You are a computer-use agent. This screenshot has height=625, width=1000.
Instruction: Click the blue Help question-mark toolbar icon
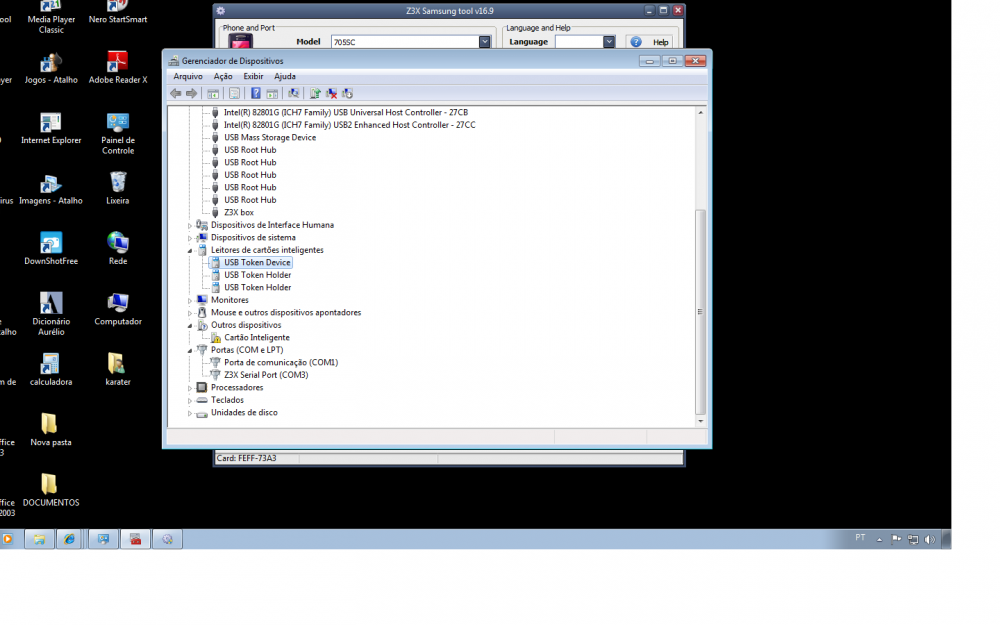tap(256, 94)
